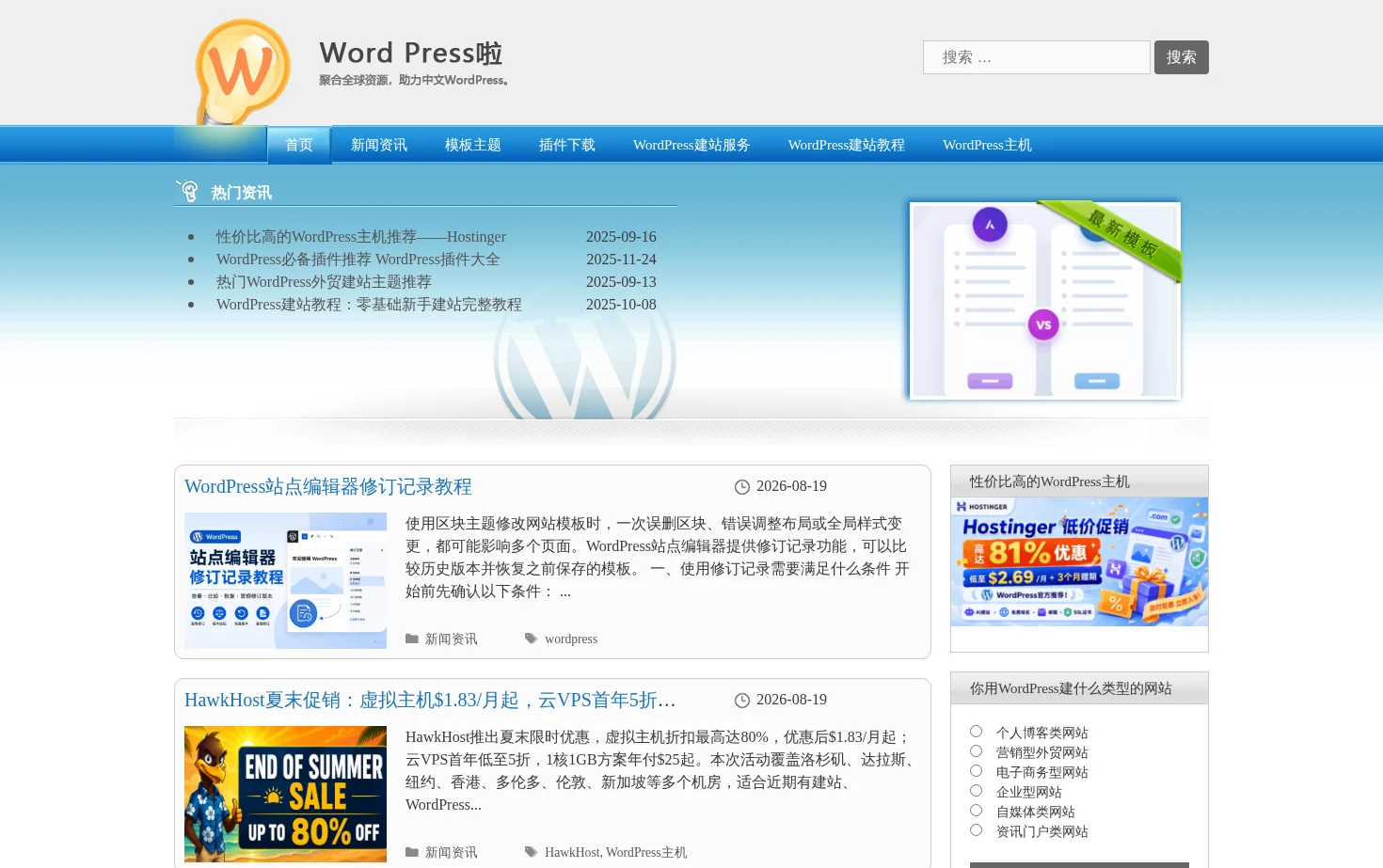Screen dimensions: 1383x868
Task: Open the 零基础新手建站完整教程 link
Action: tap(369, 305)
